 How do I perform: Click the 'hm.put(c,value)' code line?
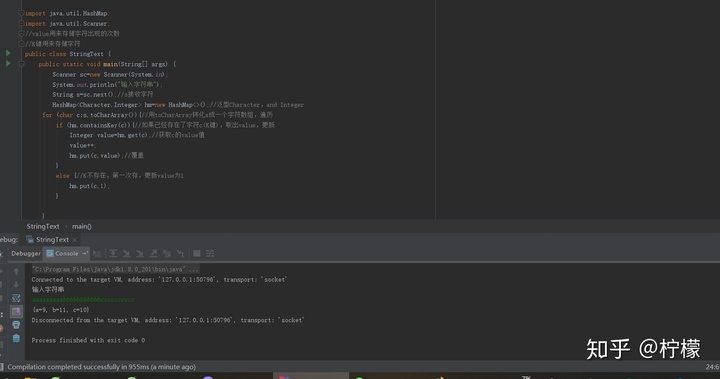coord(107,155)
